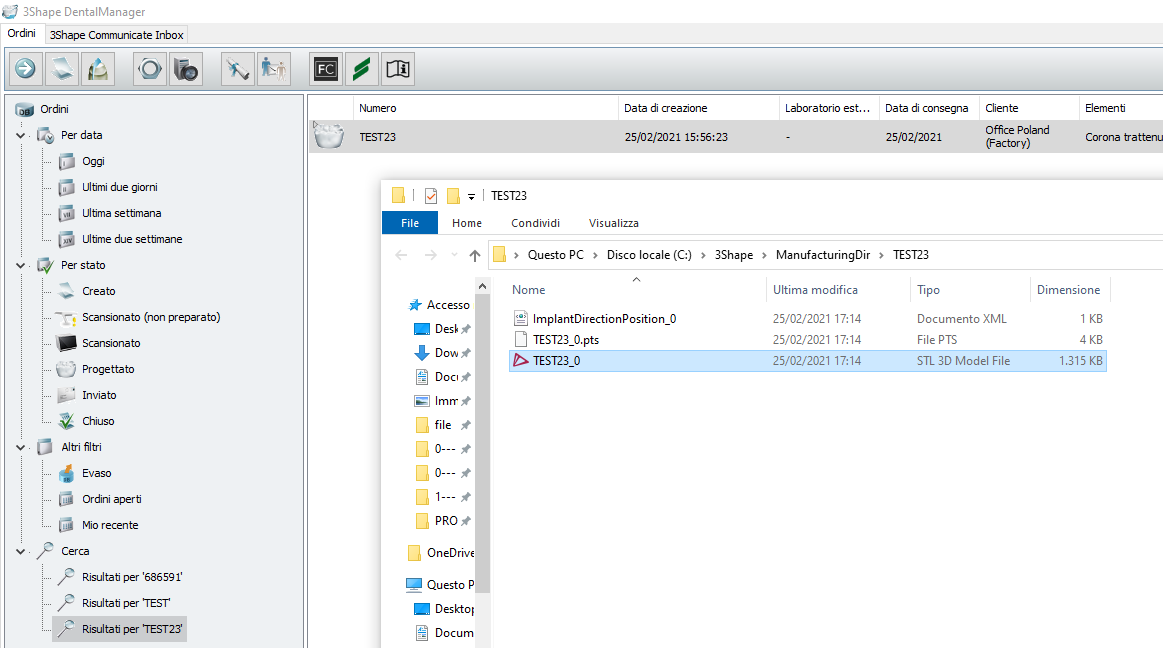
Task: Click the camera toolbar icon
Action: (186, 69)
